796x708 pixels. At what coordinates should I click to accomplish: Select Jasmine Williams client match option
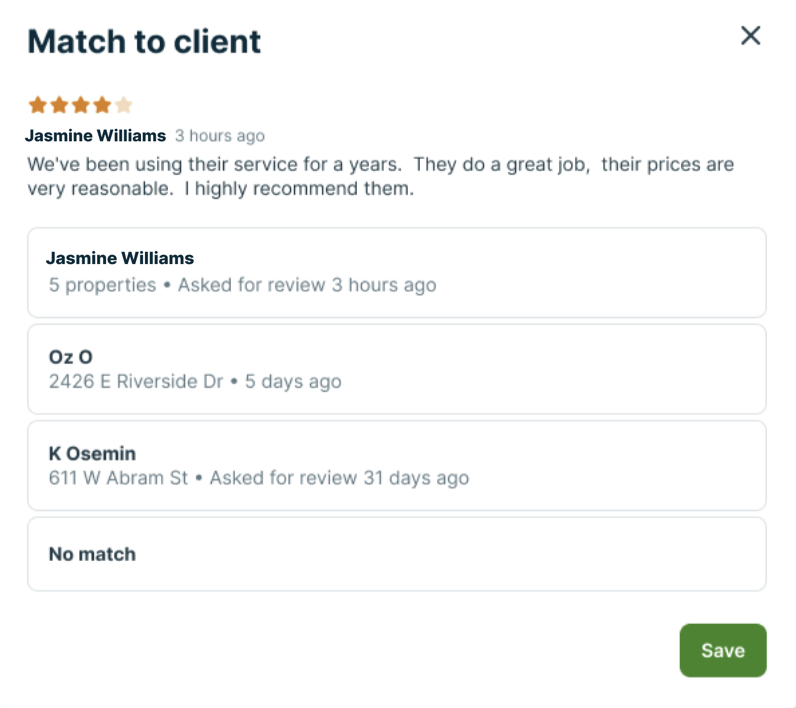(396, 272)
